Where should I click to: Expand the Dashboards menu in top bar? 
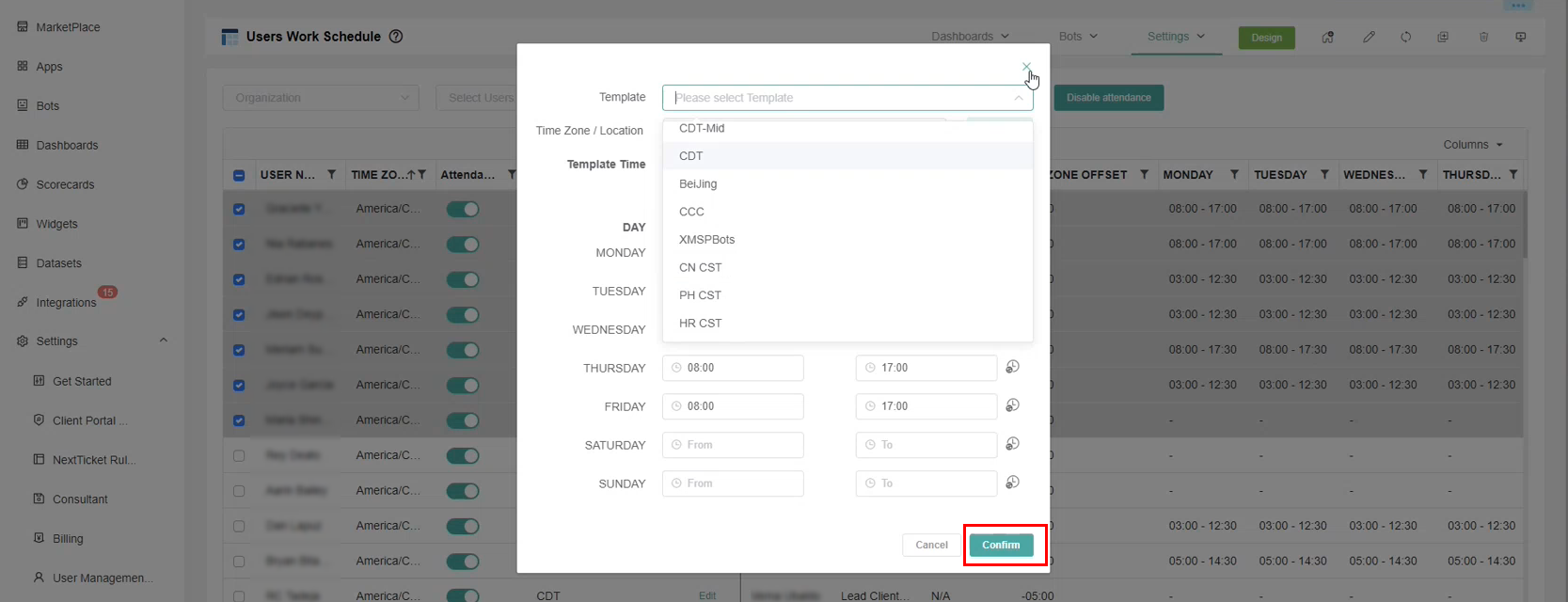tap(970, 37)
